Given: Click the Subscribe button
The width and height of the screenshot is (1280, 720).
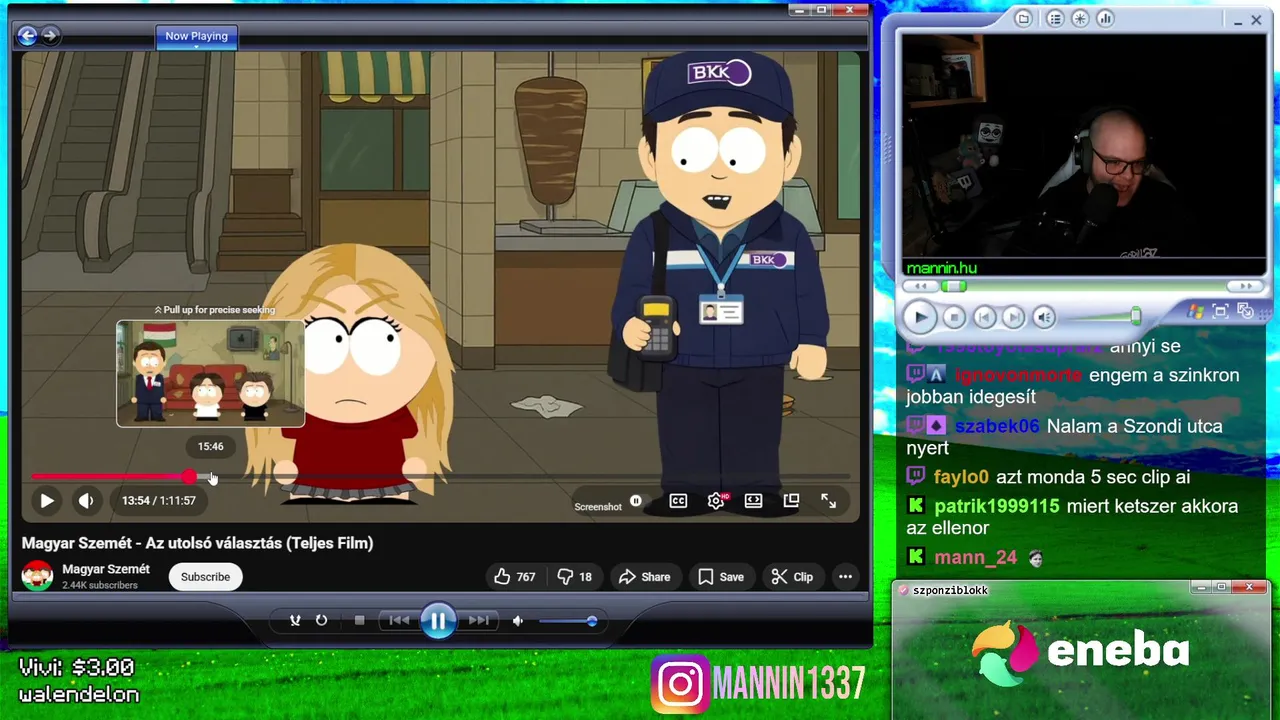Looking at the screenshot, I should click(x=205, y=577).
